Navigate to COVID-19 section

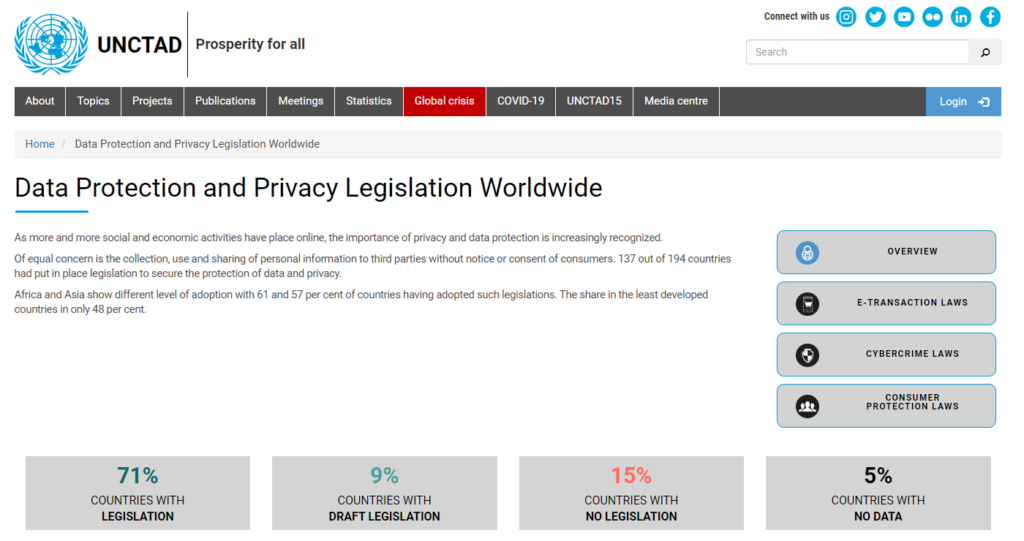[x=520, y=101]
